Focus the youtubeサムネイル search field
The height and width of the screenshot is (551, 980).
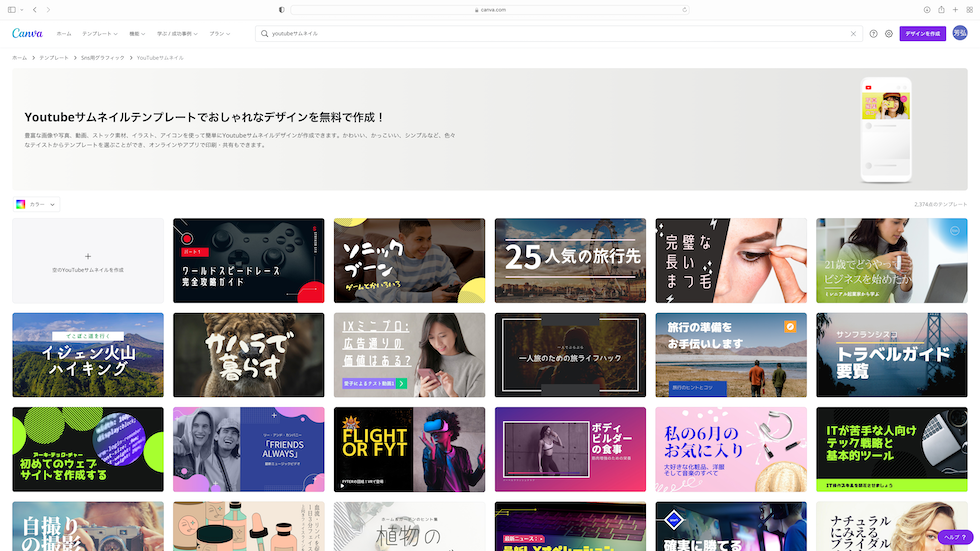[x=559, y=34]
